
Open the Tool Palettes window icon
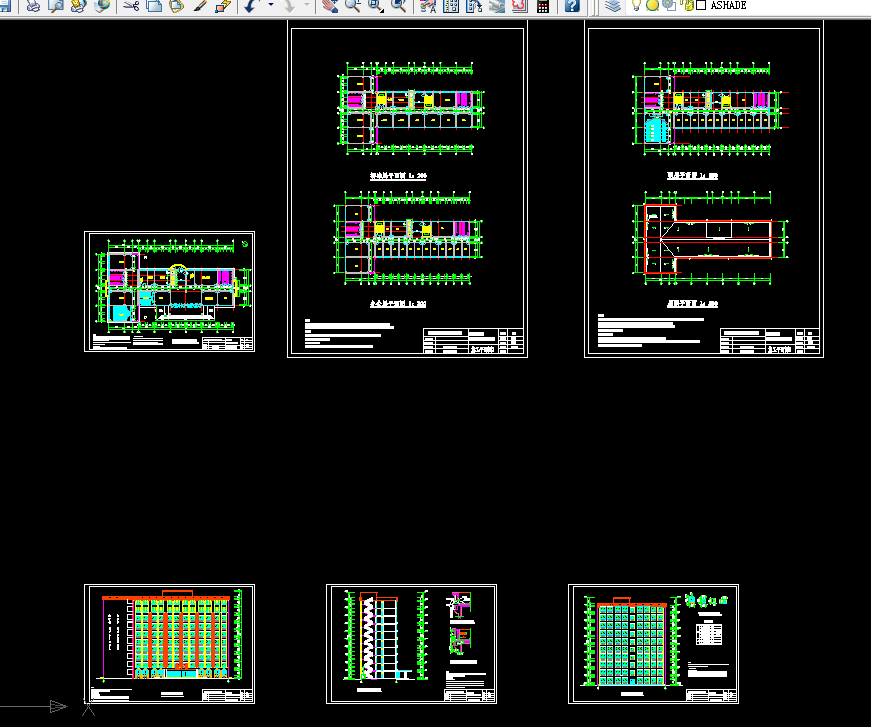point(474,6)
